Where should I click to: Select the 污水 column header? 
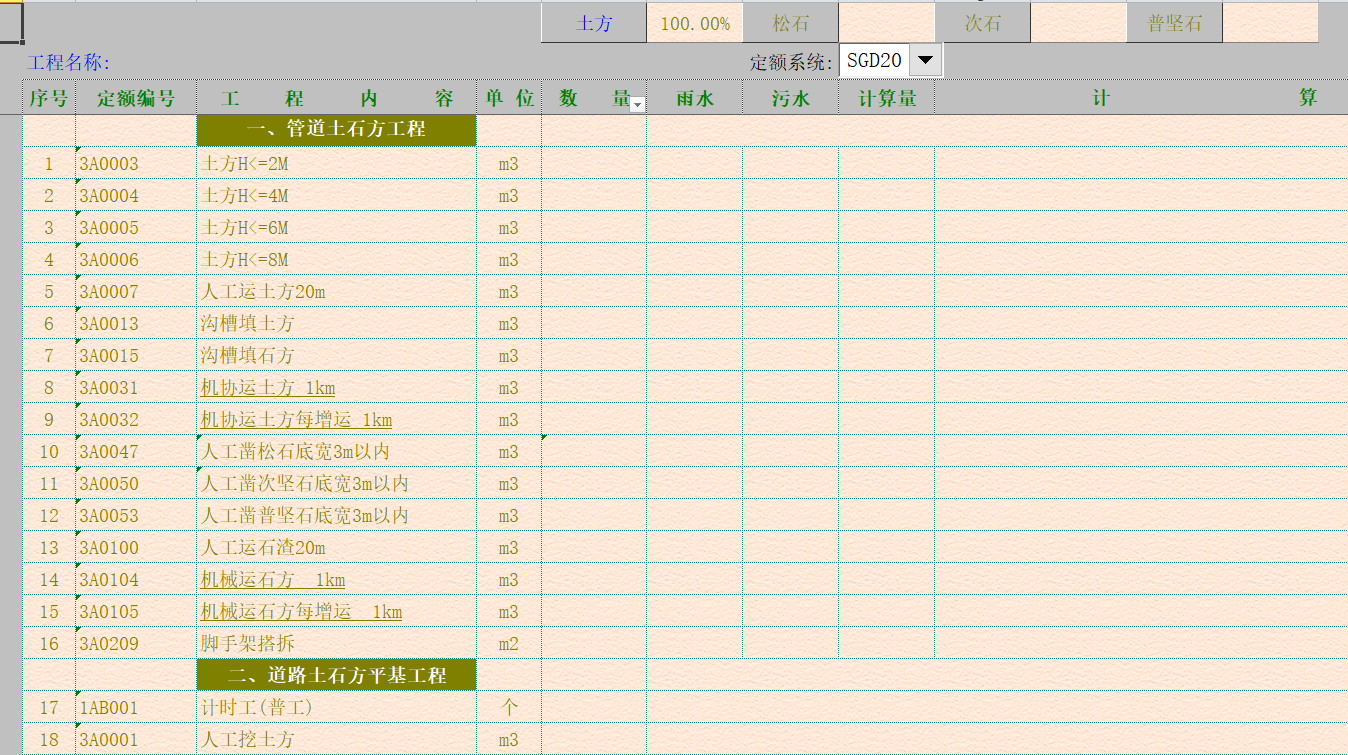click(790, 98)
